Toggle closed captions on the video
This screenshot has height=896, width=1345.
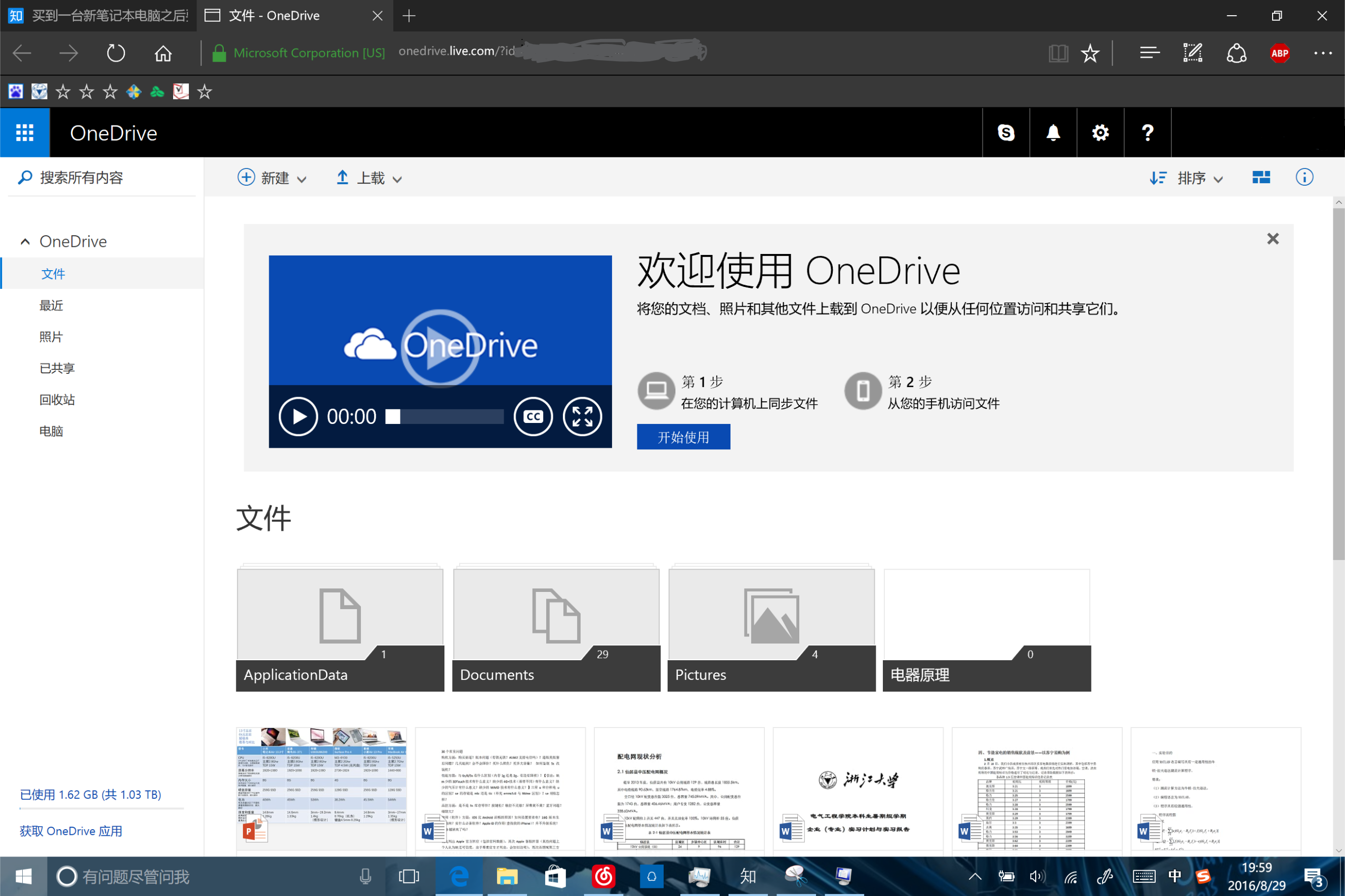(x=533, y=416)
